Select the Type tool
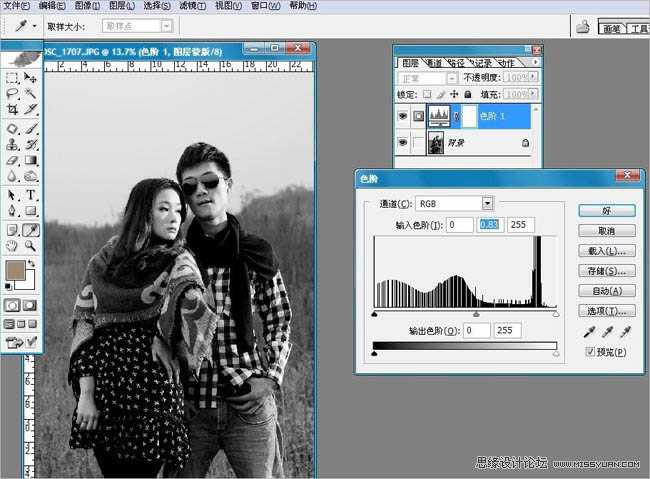 (30, 195)
